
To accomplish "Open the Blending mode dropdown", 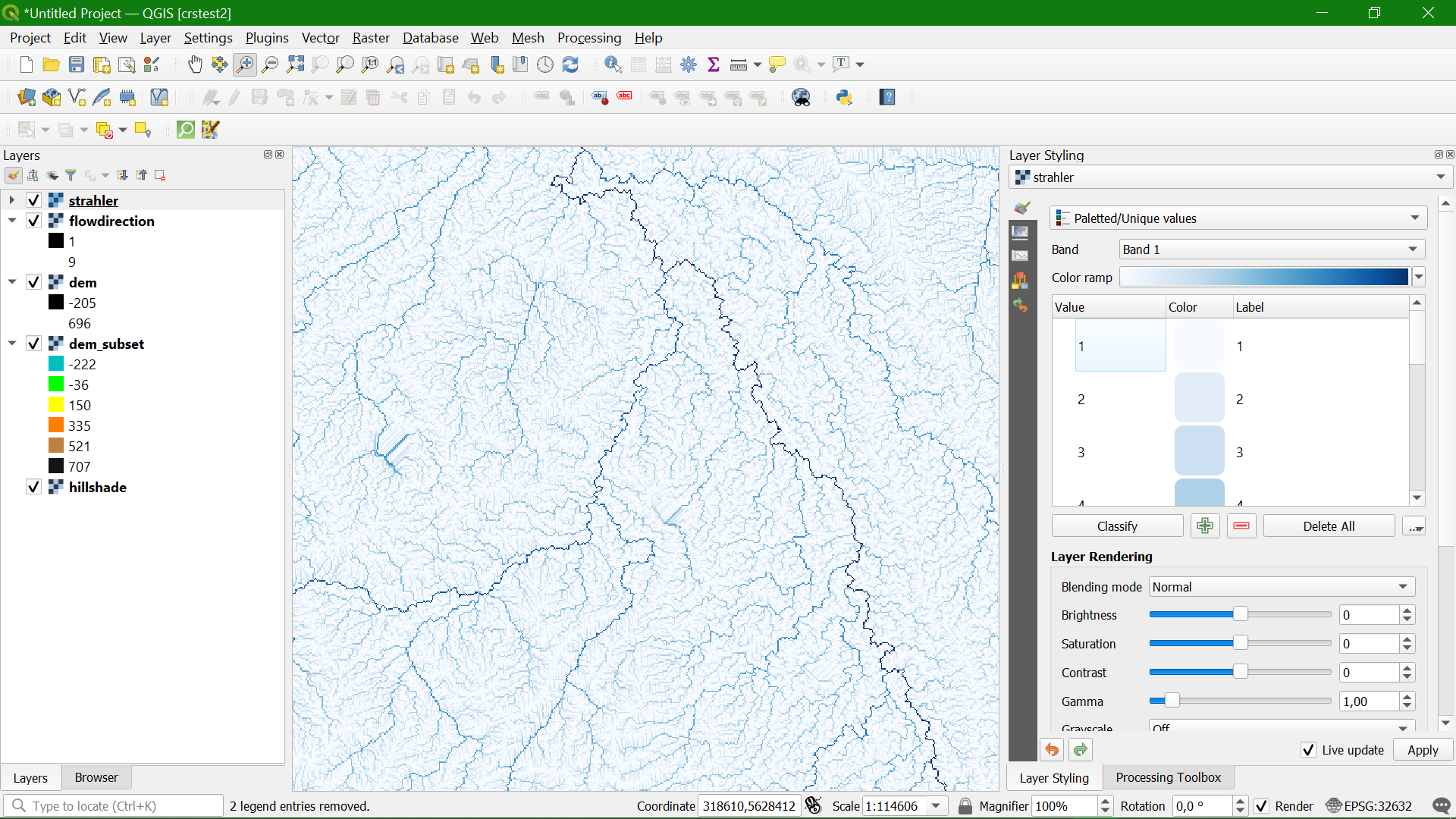I will click(x=1280, y=586).
